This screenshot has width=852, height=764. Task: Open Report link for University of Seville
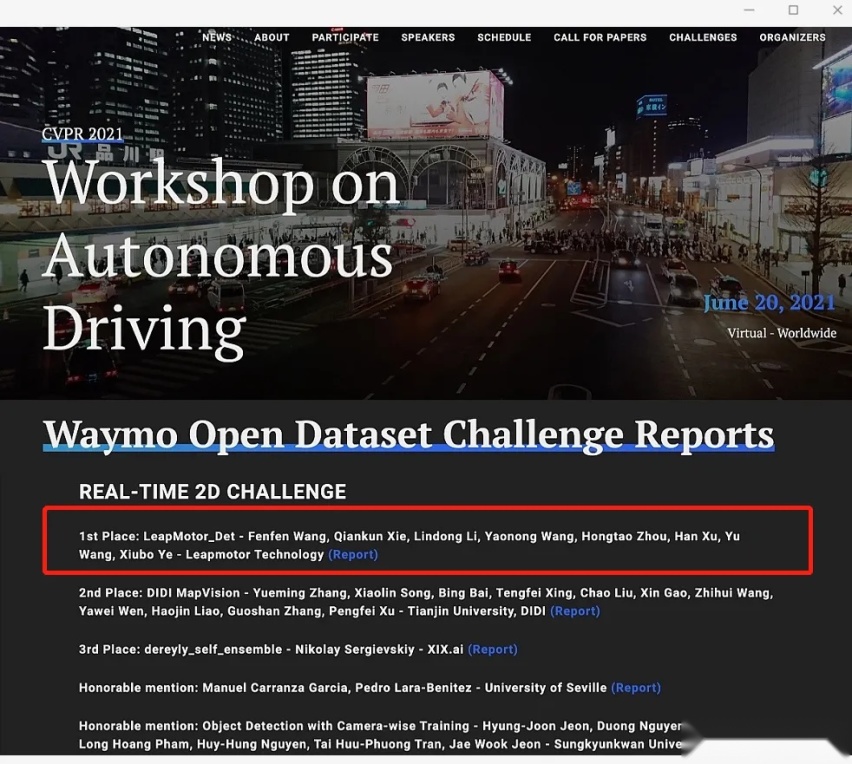tap(636, 688)
